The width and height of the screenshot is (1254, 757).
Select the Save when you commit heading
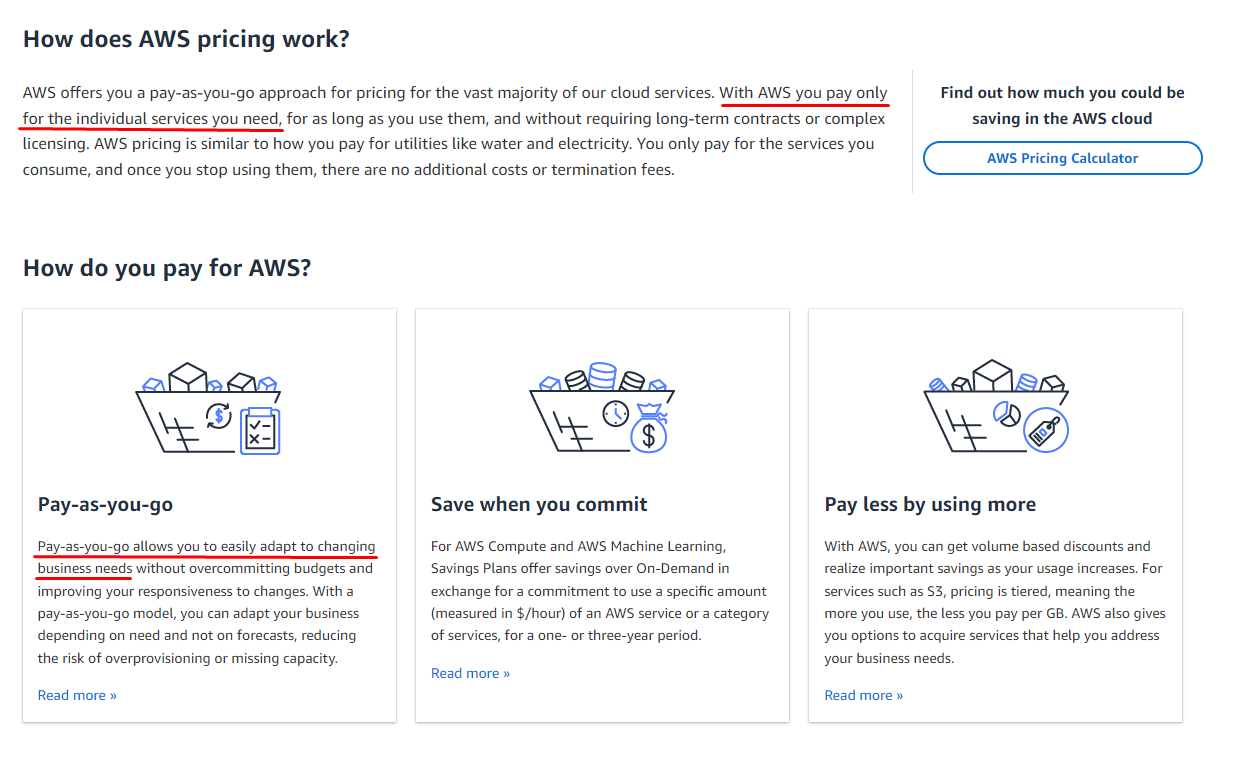pos(539,504)
